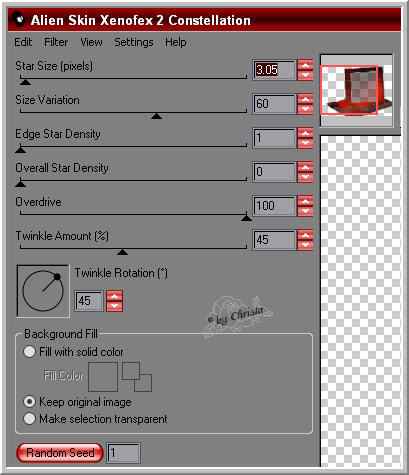Open the Settings menu
Viewport: 409px width, 475px height.
134,42
